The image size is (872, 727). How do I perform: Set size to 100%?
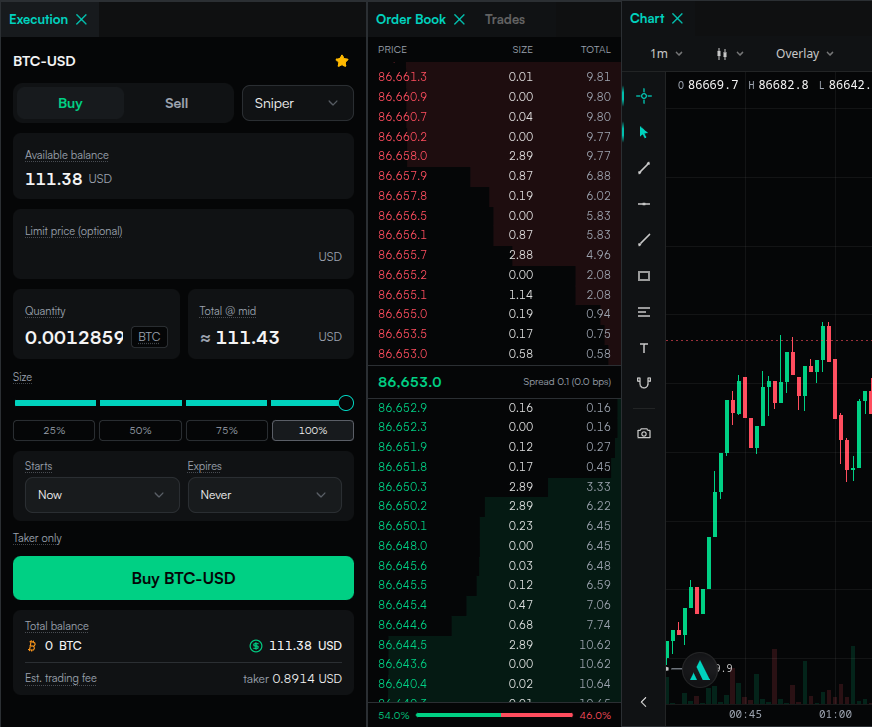click(313, 431)
